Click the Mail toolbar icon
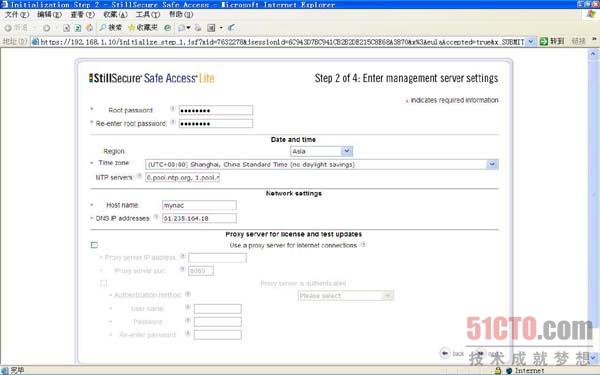The height and width of the screenshot is (375, 600). coord(183,28)
